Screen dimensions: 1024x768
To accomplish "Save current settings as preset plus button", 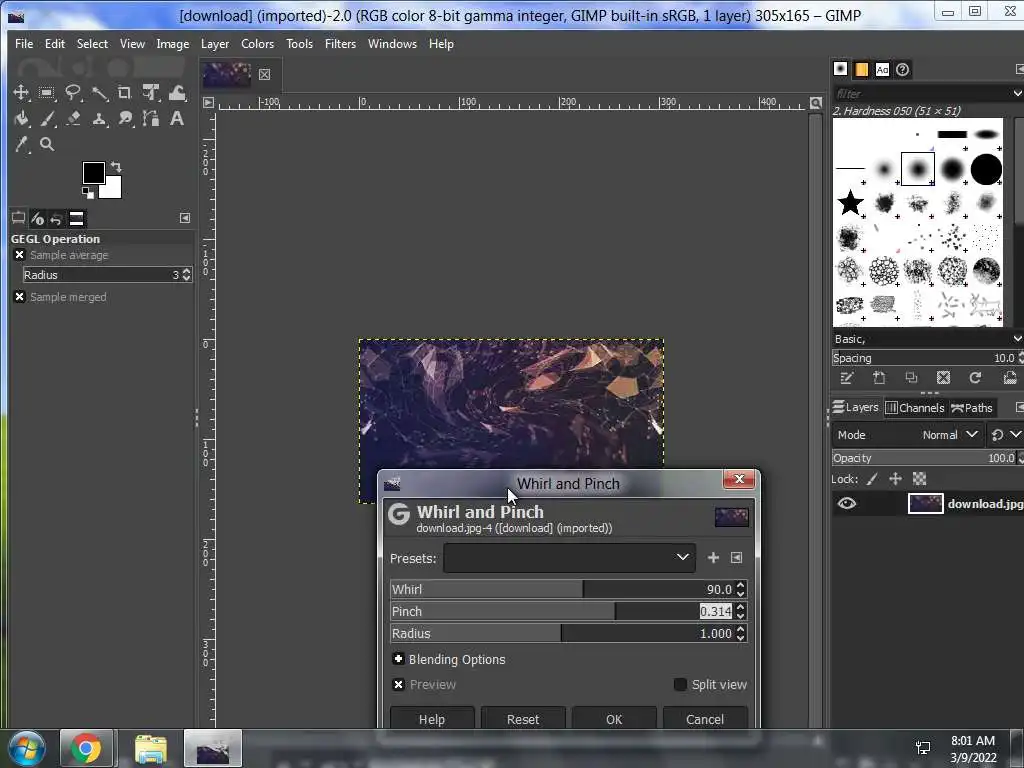I will (713, 558).
